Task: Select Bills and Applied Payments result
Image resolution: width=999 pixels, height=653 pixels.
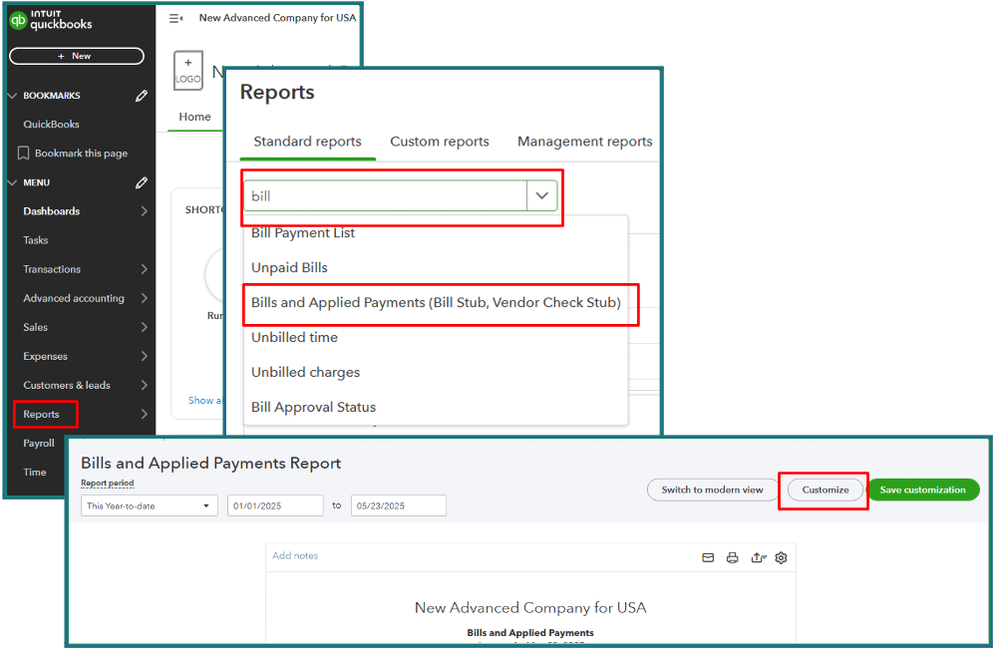Action: click(x=436, y=303)
